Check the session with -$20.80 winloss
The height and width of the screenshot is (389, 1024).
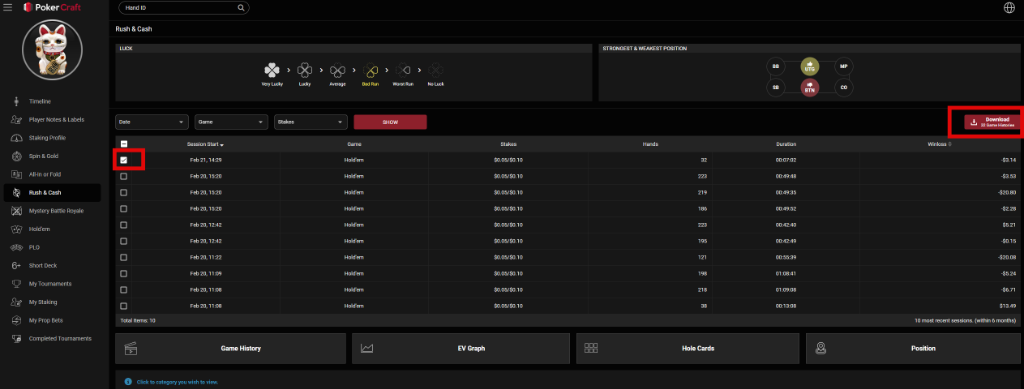(x=124, y=193)
